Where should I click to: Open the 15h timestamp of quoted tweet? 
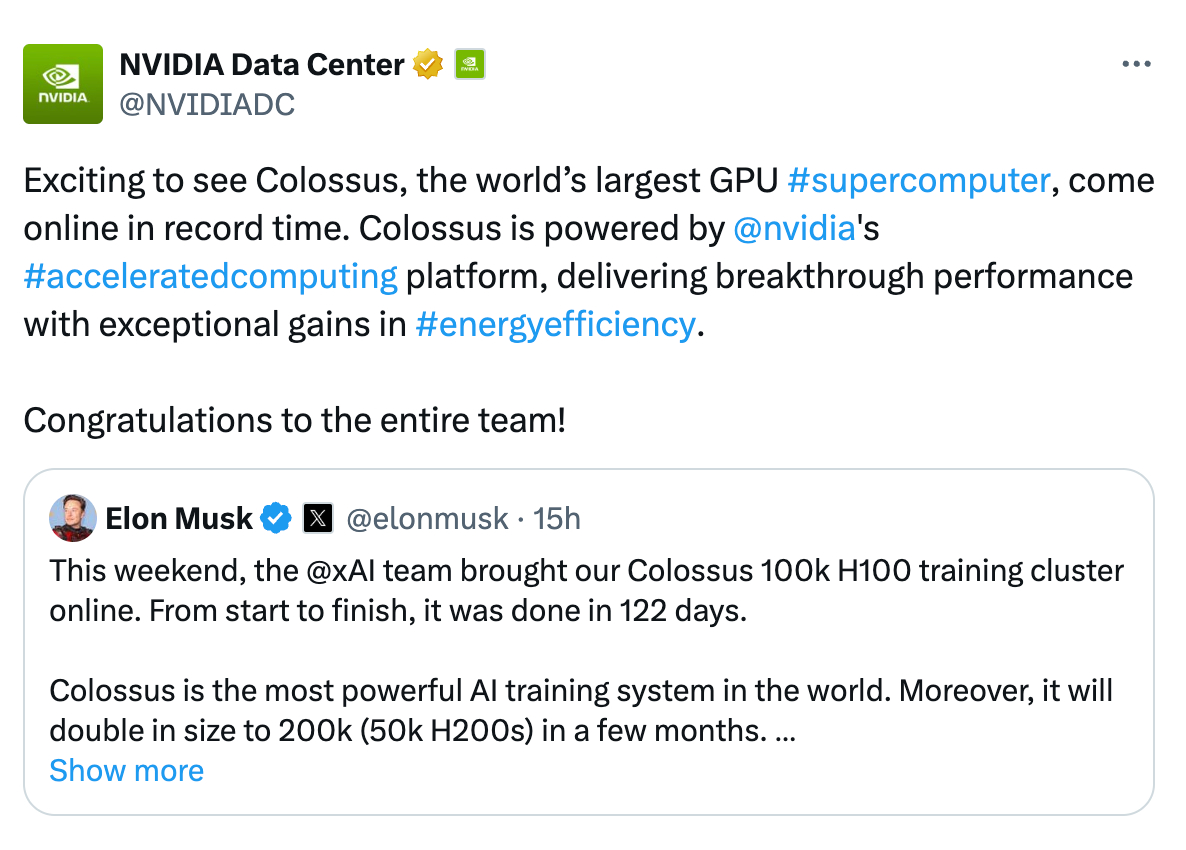tap(557, 519)
